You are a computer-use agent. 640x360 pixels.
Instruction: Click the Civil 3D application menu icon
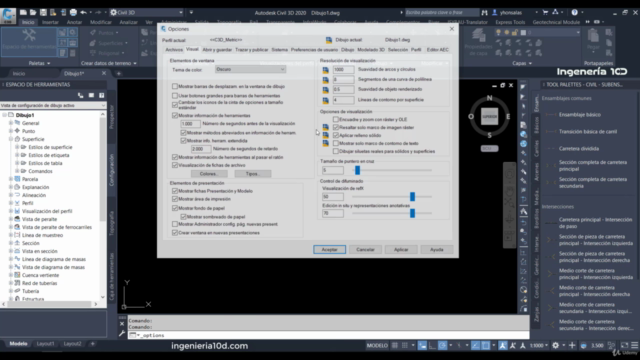tap(8, 15)
